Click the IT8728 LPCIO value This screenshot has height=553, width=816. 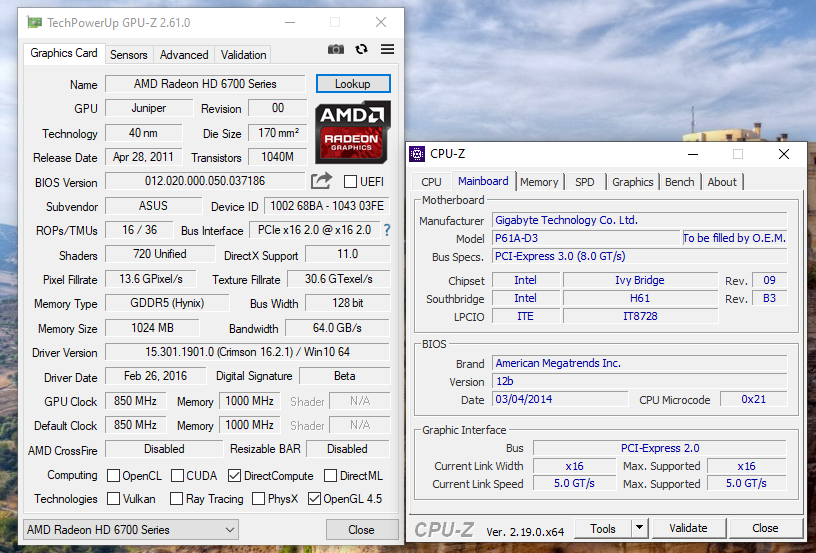pyautogui.click(x=640, y=316)
